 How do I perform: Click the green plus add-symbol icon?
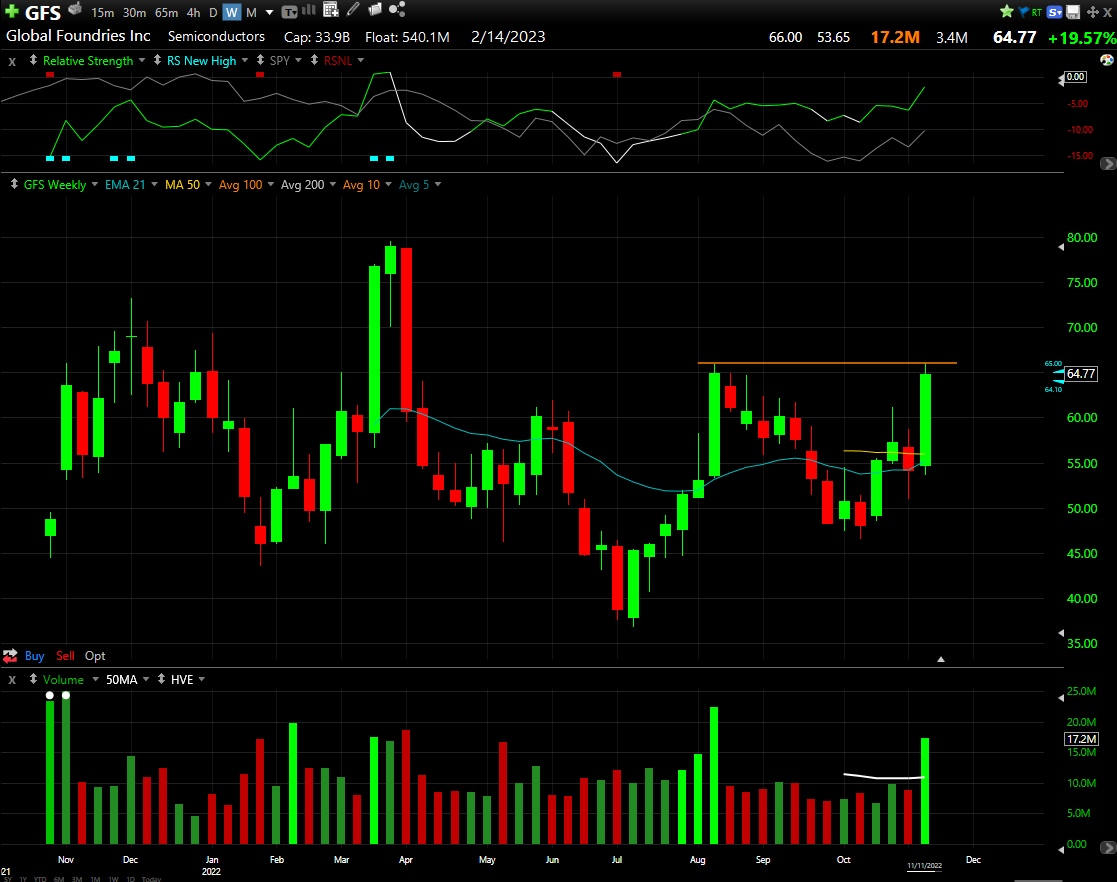tap(11, 11)
